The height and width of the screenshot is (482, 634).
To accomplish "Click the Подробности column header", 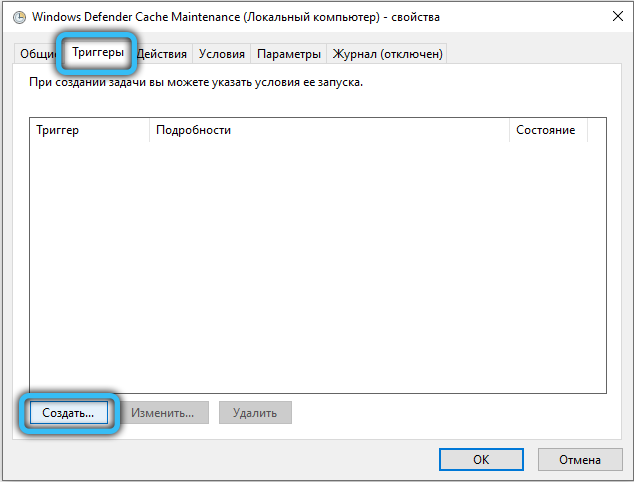I will pos(329,130).
